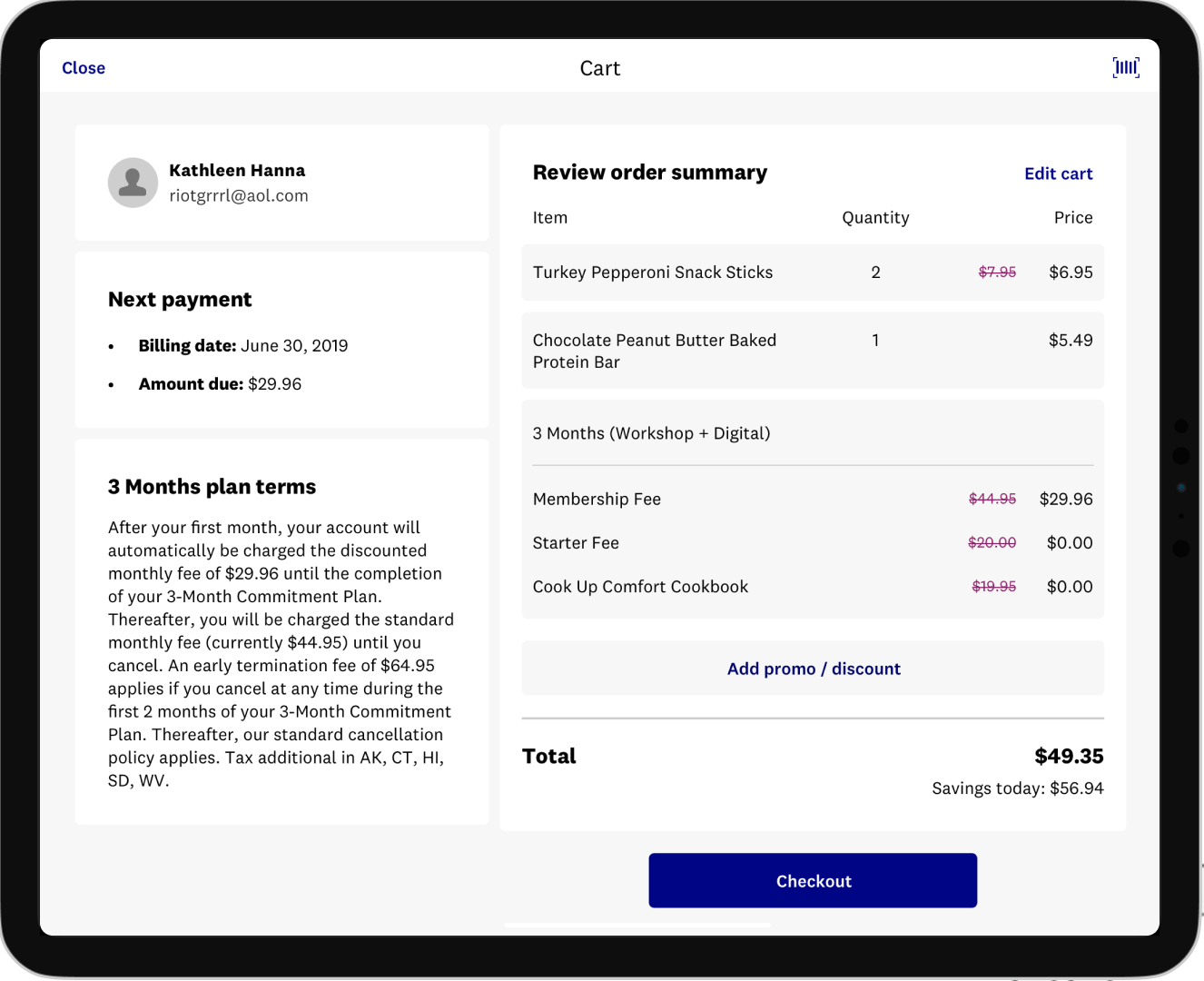Viewport: 1204px width, 981px height.
Task: Click Add promo / discount
Action: point(813,669)
